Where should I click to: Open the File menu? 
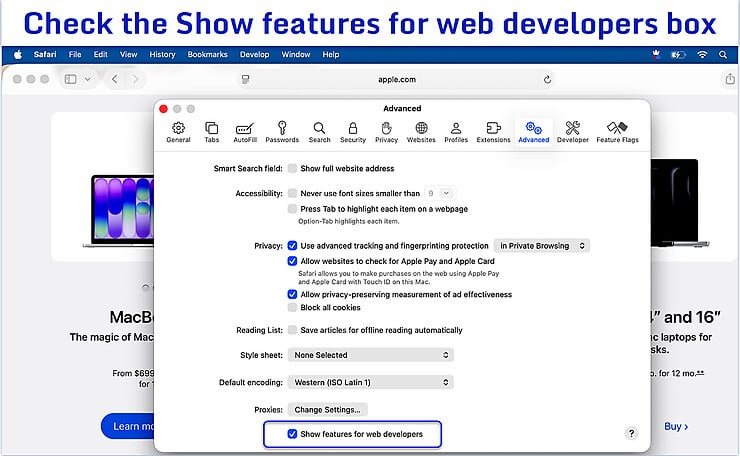click(x=75, y=55)
